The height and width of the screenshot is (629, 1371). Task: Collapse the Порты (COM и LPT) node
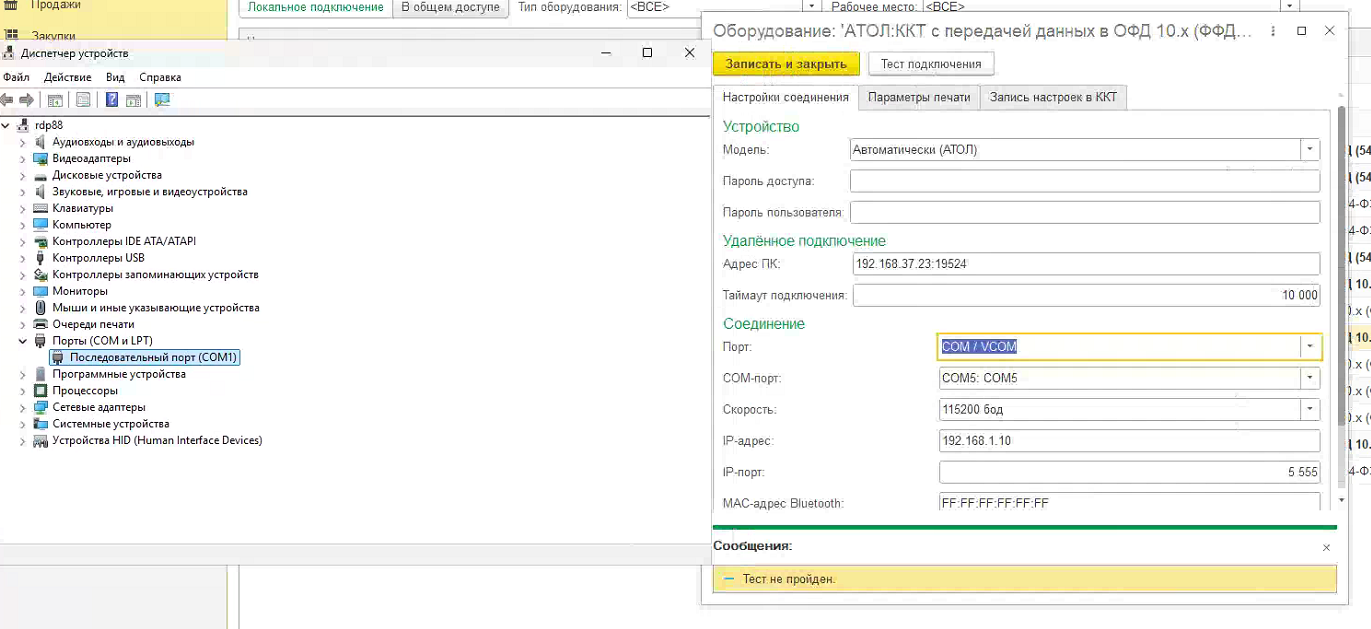pyautogui.click(x=23, y=341)
